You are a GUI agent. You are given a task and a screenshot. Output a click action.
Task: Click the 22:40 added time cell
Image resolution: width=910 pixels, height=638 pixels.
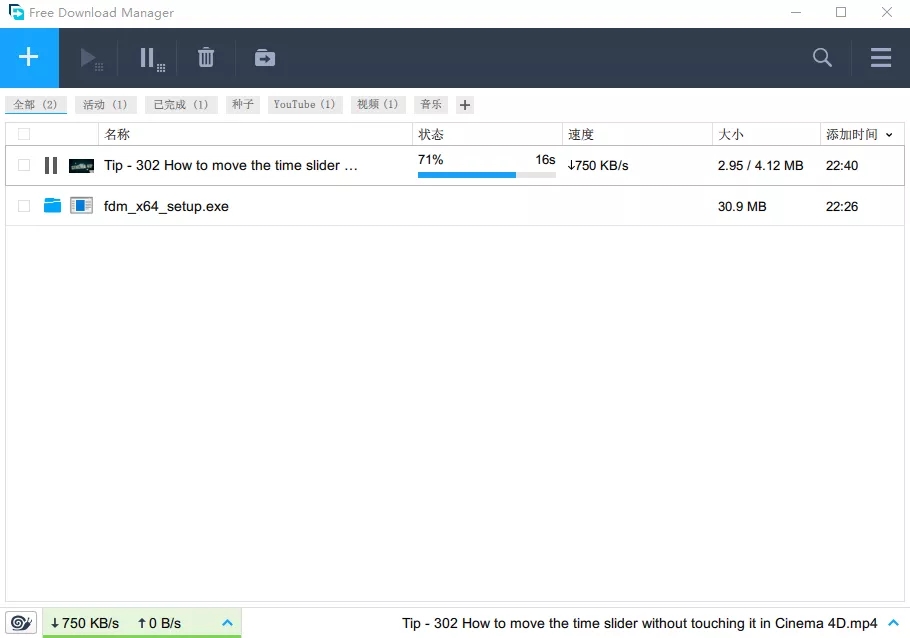tap(842, 165)
